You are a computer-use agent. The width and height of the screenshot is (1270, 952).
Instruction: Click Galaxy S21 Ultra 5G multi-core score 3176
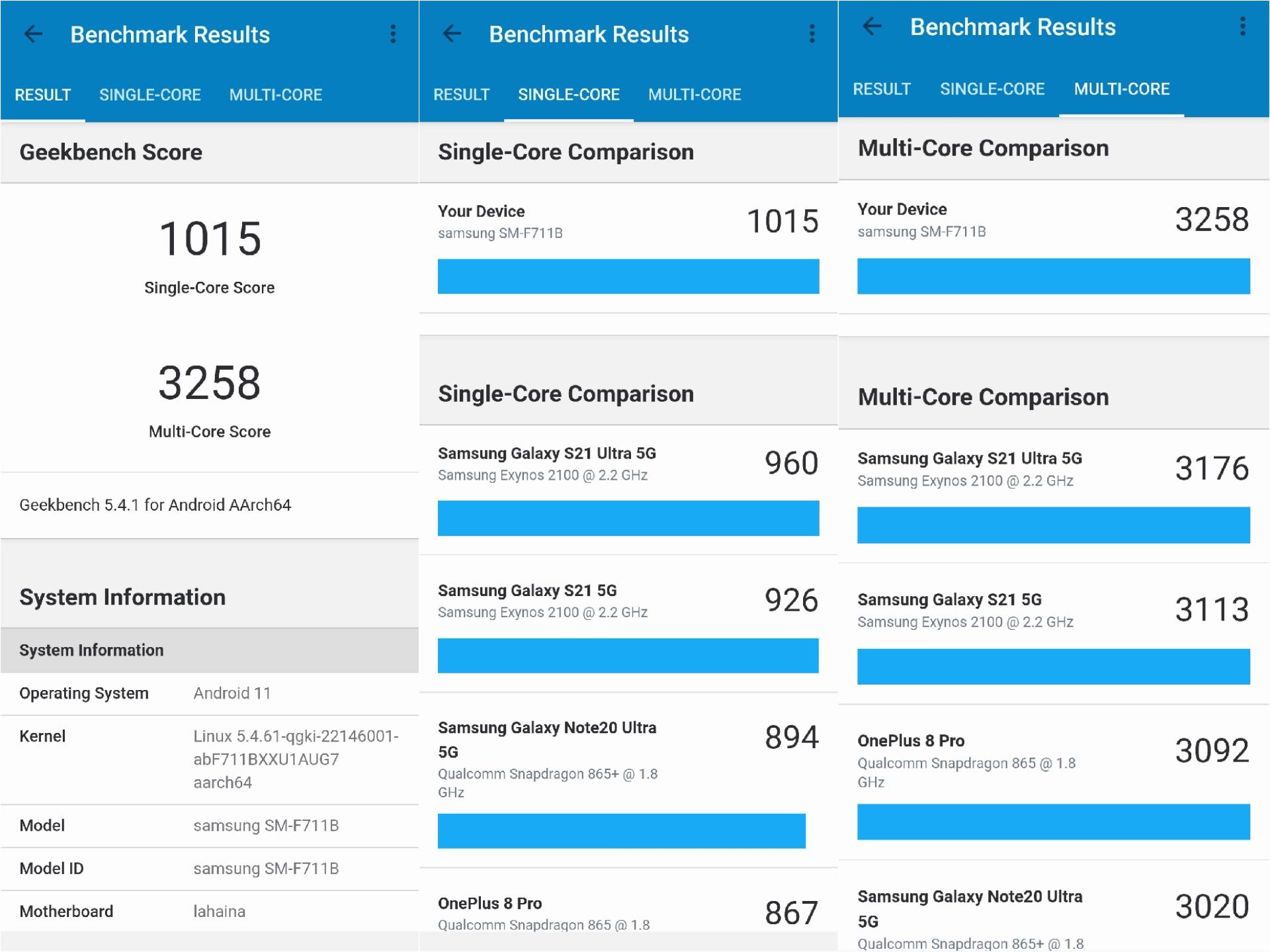[x=1212, y=468]
